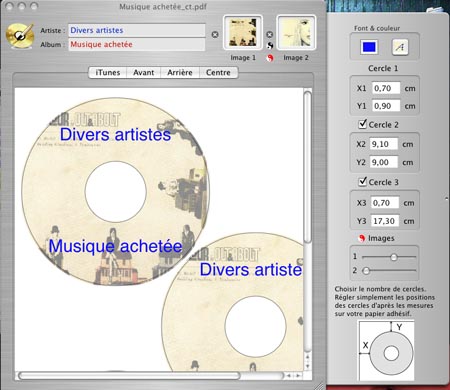Click the "Font & couleur" label
The width and height of the screenshot is (450, 390).
[377, 28]
